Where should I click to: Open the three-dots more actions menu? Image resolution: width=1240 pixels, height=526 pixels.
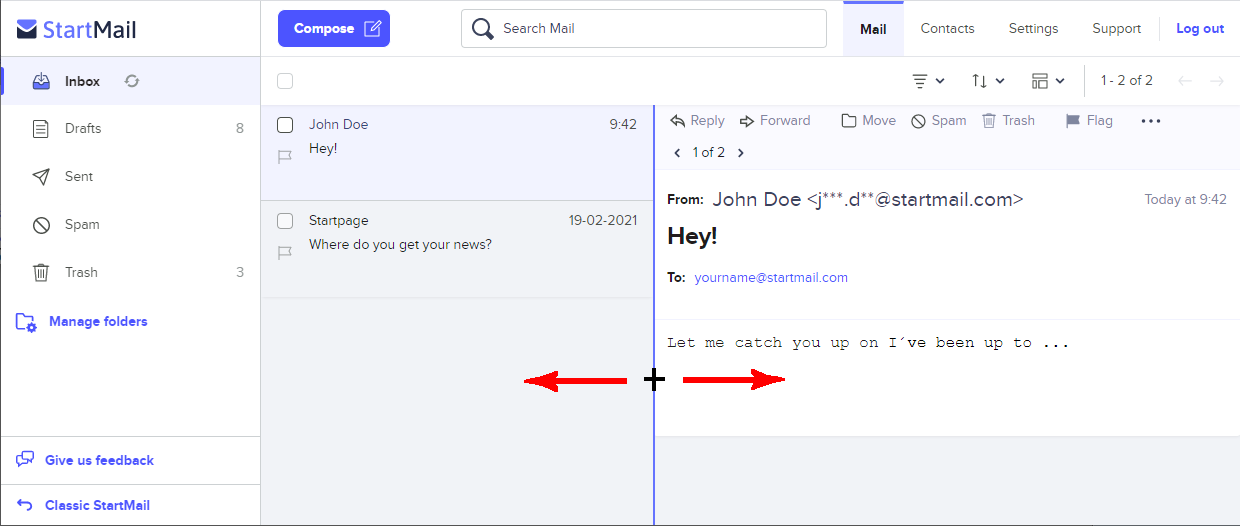click(x=1151, y=120)
